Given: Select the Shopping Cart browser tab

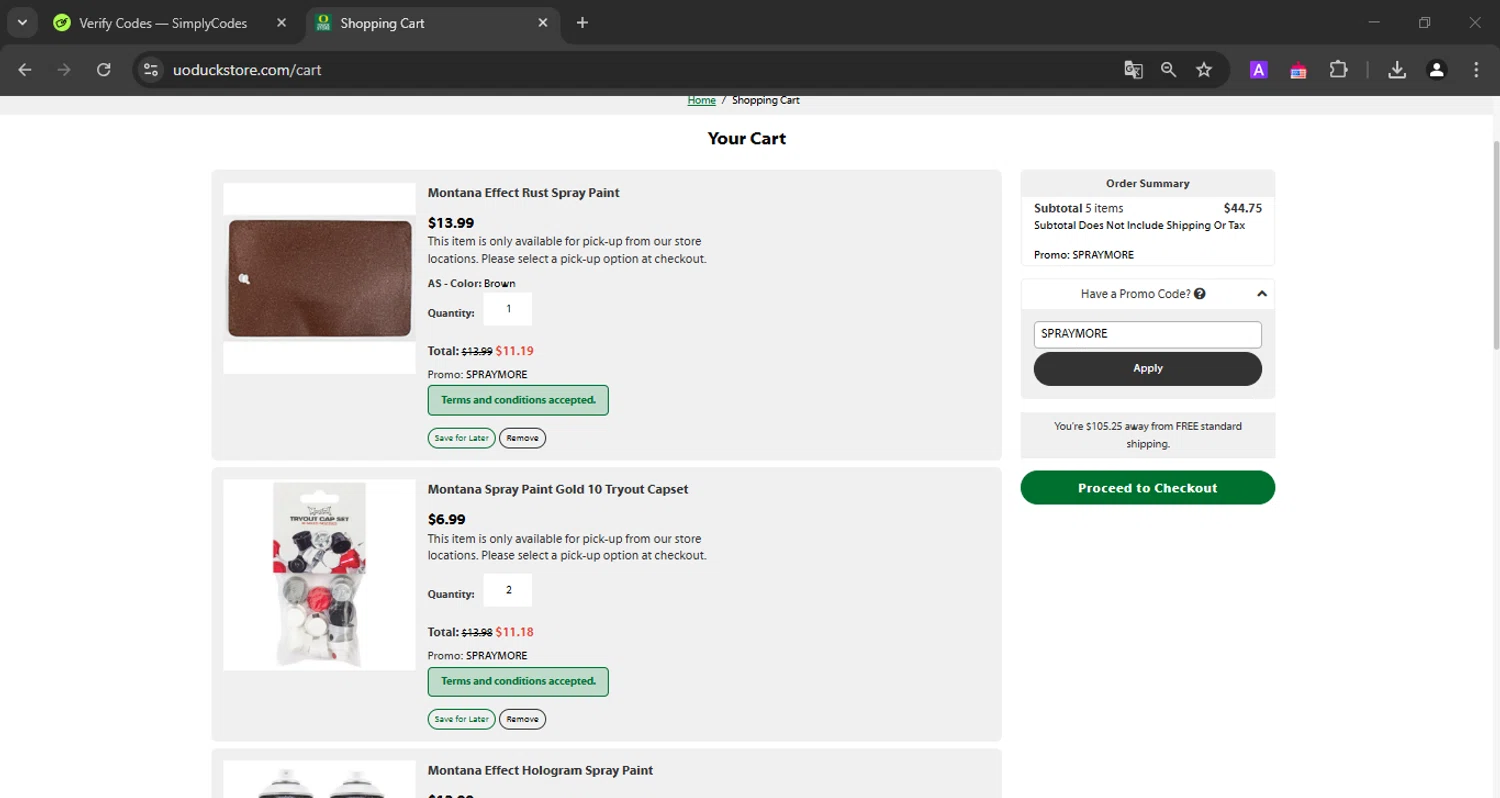Looking at the screenshot, I should pos(433,23).
